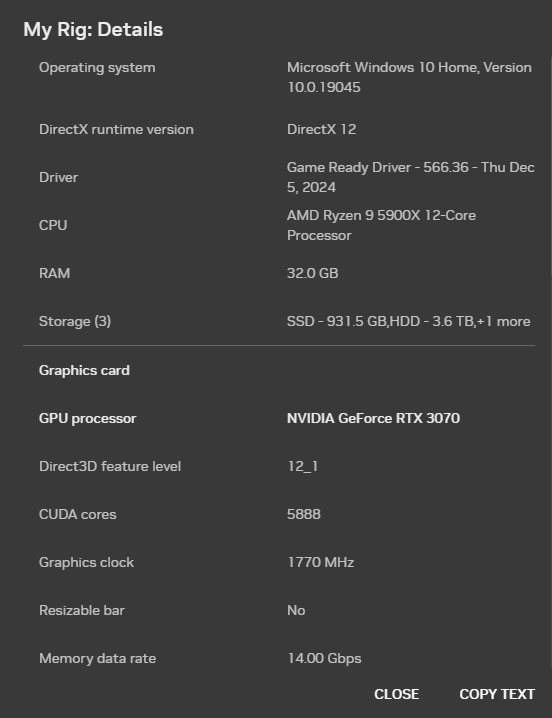This screenshot has height=718, width=552.
Task: Click the vertical scrollbar on the right edge
Action: coord(550,362)
